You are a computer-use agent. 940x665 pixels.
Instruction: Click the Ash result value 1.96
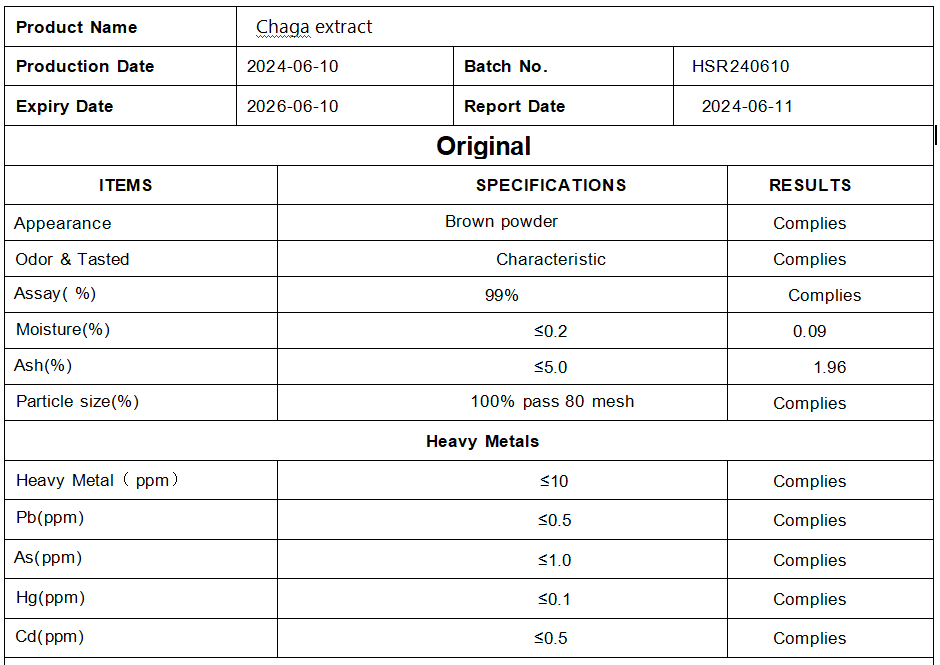point(830,367)
